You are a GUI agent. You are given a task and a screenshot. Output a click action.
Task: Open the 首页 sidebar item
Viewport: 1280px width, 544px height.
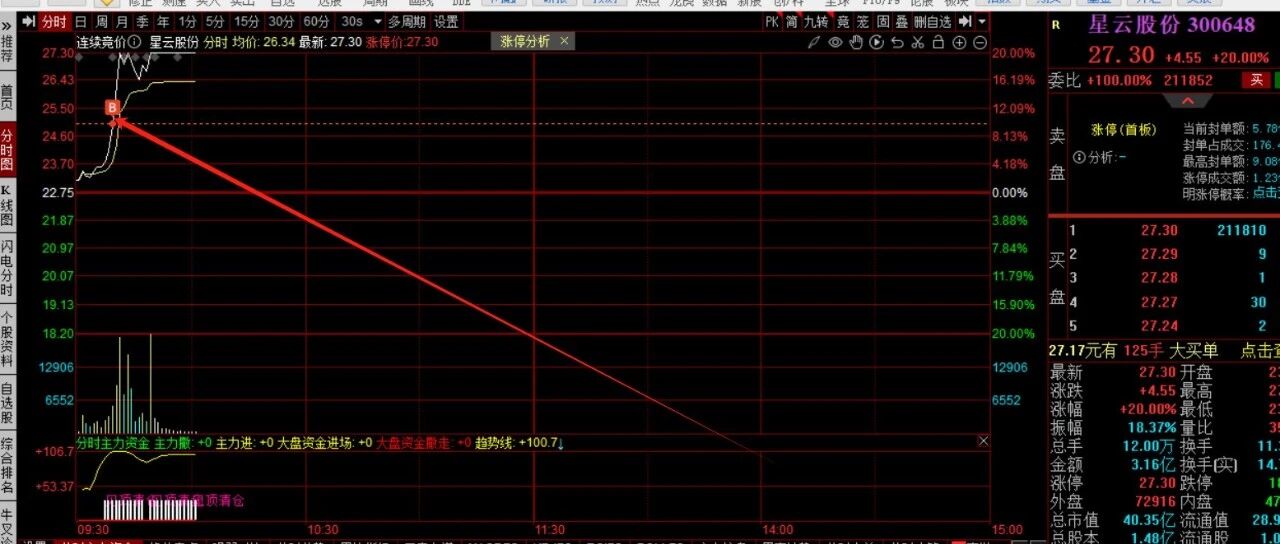pos(7,95)
